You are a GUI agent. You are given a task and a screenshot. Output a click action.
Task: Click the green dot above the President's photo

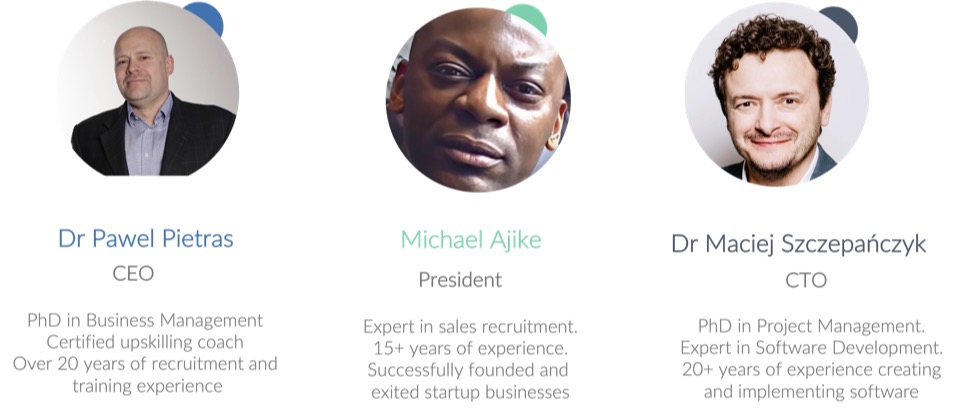coord(530,15)
